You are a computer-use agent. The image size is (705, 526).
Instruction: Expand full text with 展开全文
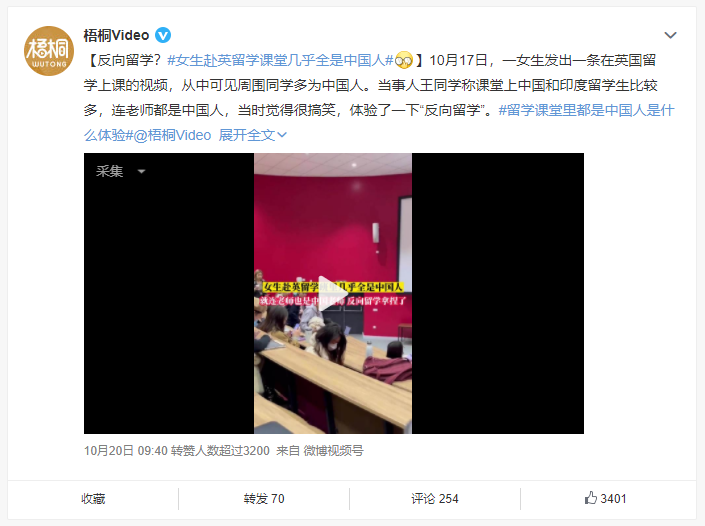pyautogui.click(x=253, y=135)
